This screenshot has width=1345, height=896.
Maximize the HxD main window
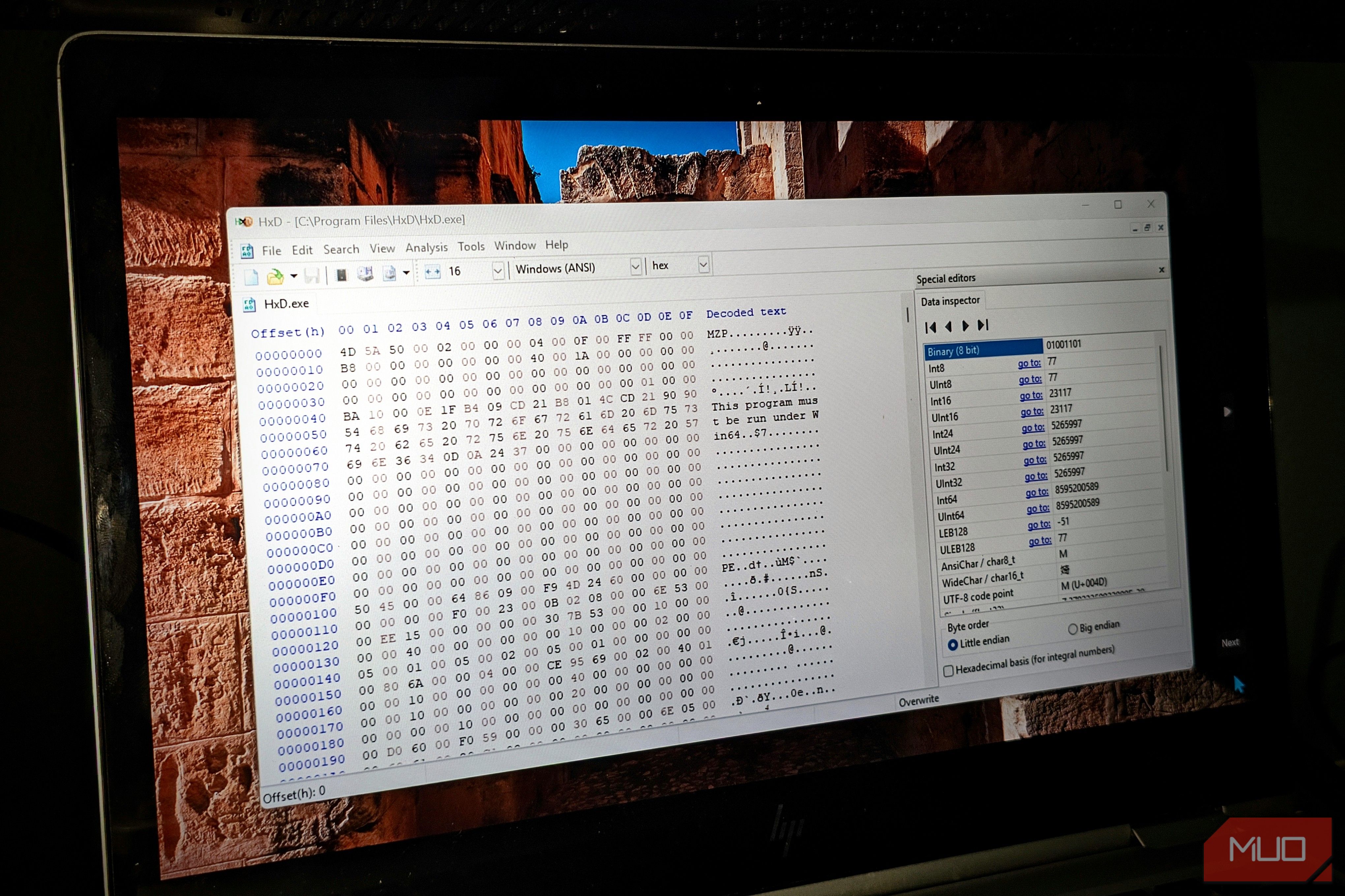coord(1118,205)
